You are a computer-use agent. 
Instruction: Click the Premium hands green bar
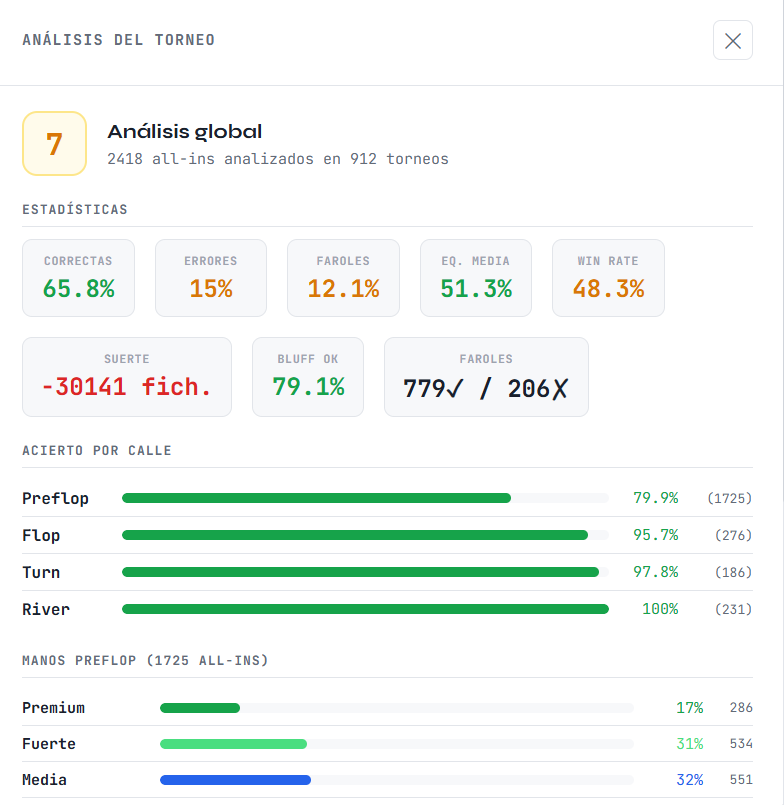coord(200,708)
